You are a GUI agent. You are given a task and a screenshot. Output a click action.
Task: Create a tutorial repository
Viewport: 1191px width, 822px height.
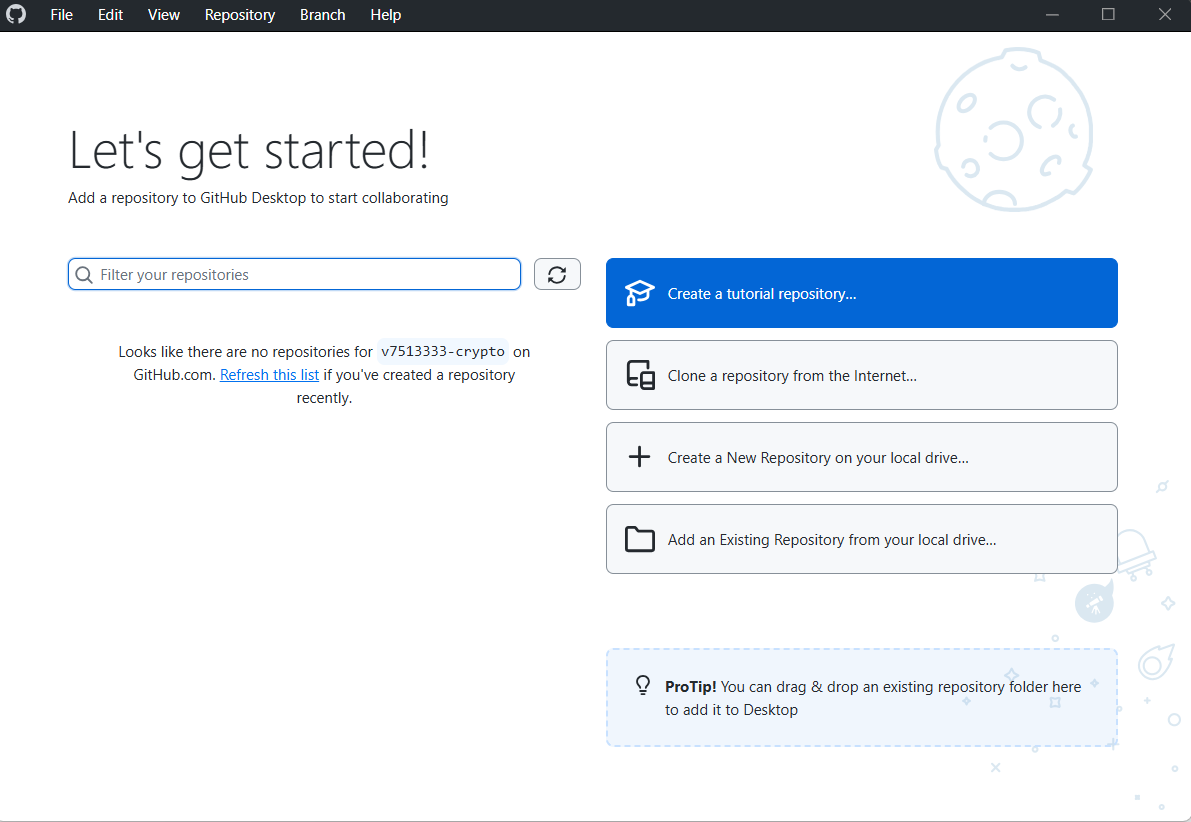pos(861,293)
